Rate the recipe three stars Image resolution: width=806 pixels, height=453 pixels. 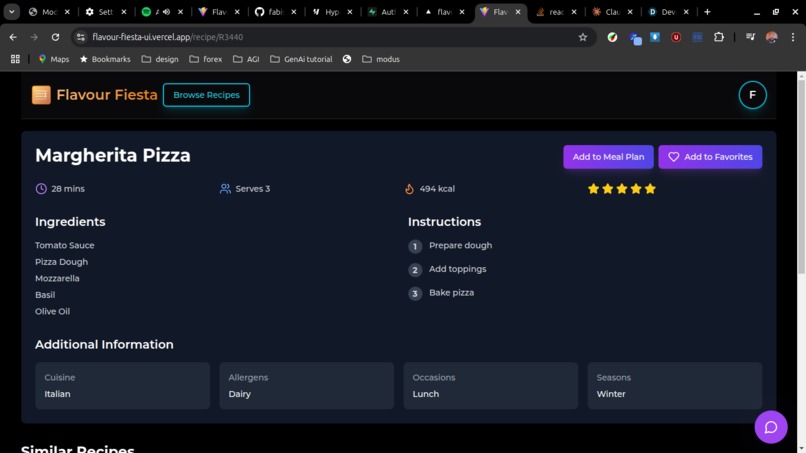click(x=621, y=189)
